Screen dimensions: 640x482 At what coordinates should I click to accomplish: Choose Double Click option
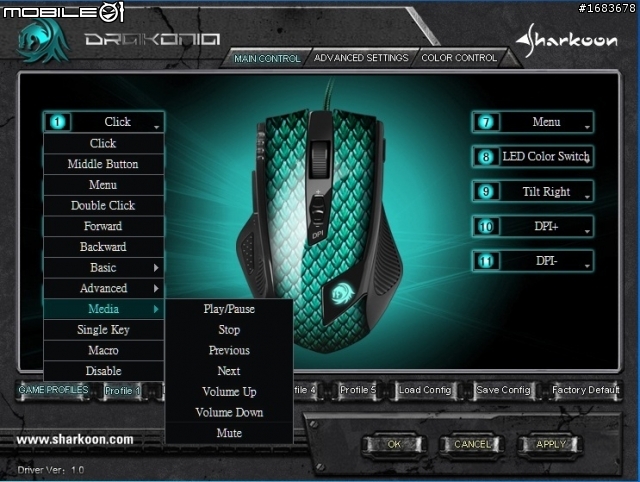point(104,205)
